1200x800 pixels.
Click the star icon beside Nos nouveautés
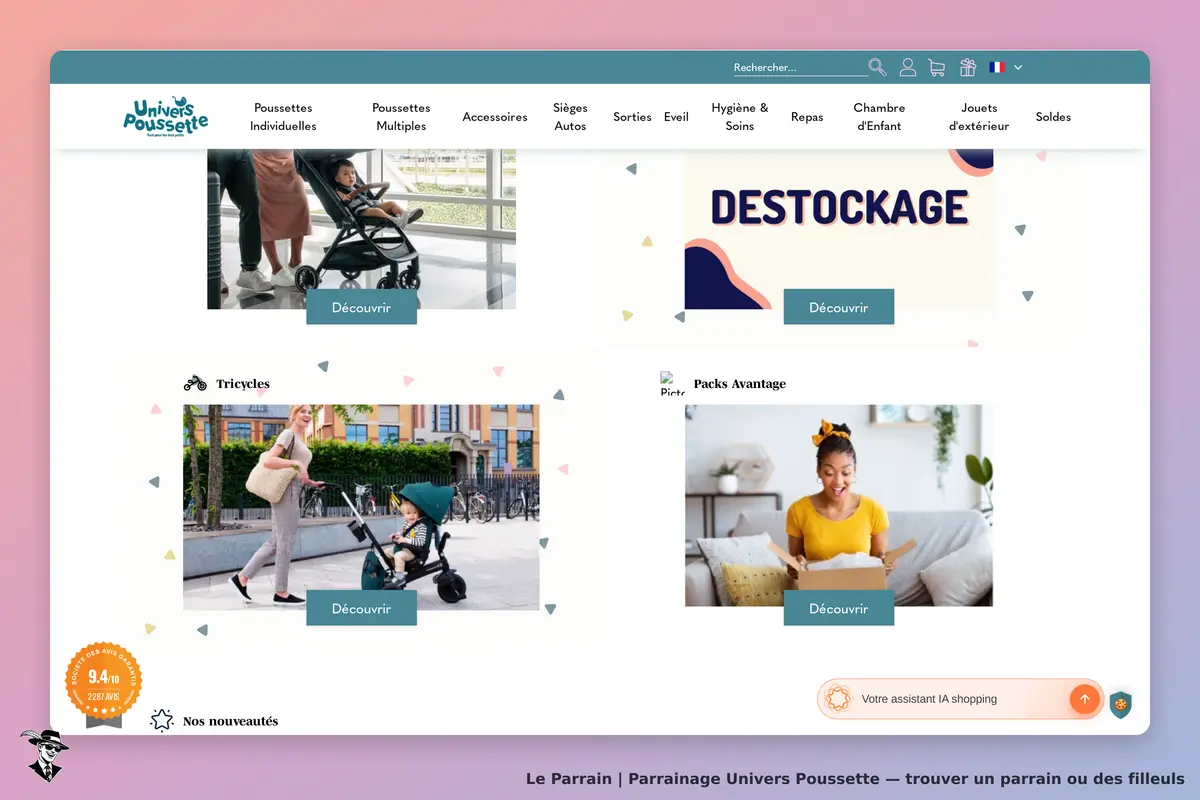click(162, 720)
